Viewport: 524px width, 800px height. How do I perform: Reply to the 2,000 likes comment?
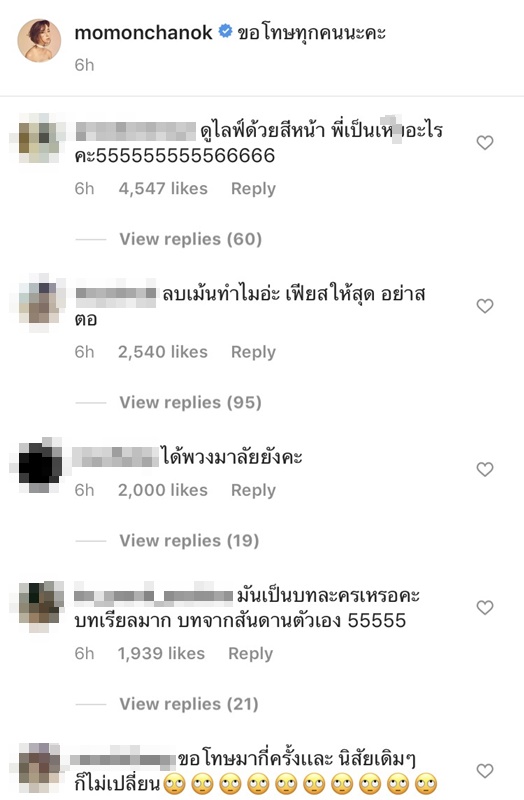coord(254,490)
